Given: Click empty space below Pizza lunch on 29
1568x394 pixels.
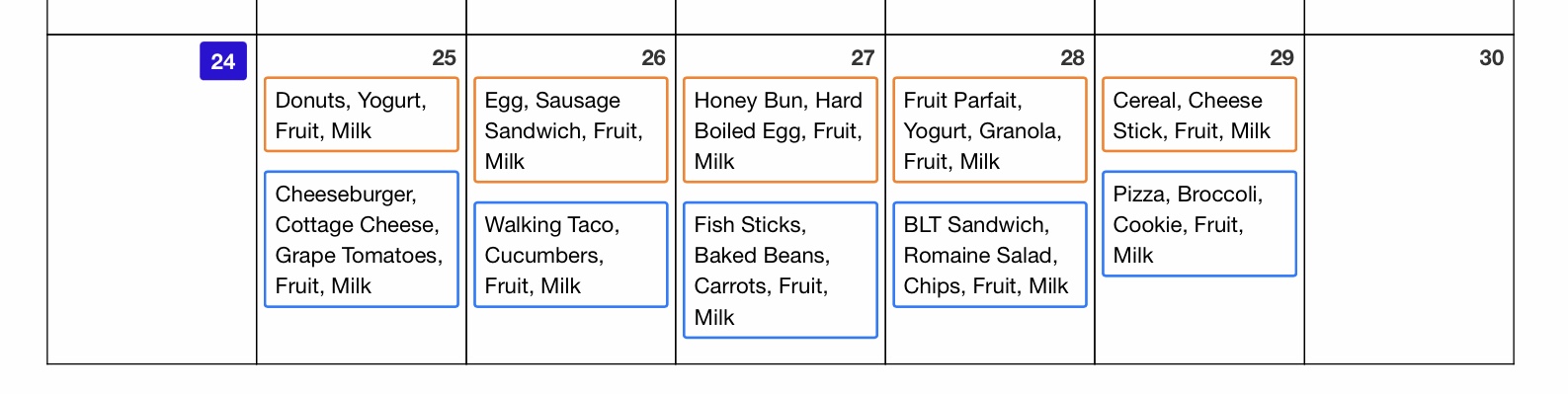Looking at the screenshot, I should click(1199, 320).
